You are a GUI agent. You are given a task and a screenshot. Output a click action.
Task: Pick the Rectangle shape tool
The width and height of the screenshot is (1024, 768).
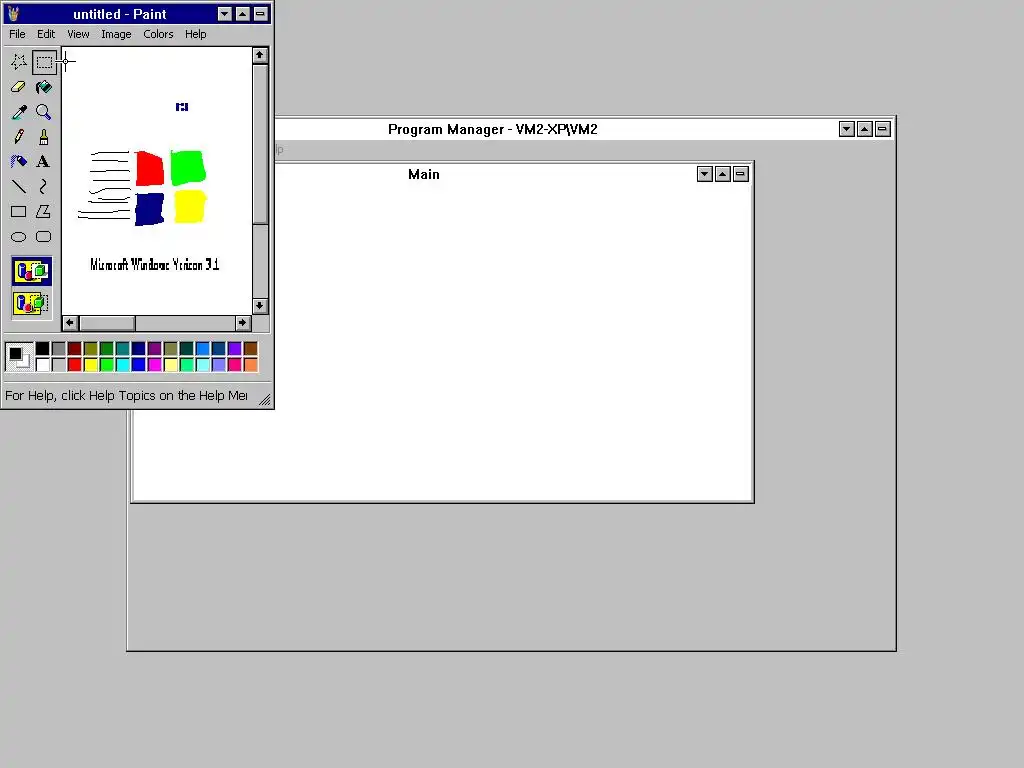pos(19,212)
